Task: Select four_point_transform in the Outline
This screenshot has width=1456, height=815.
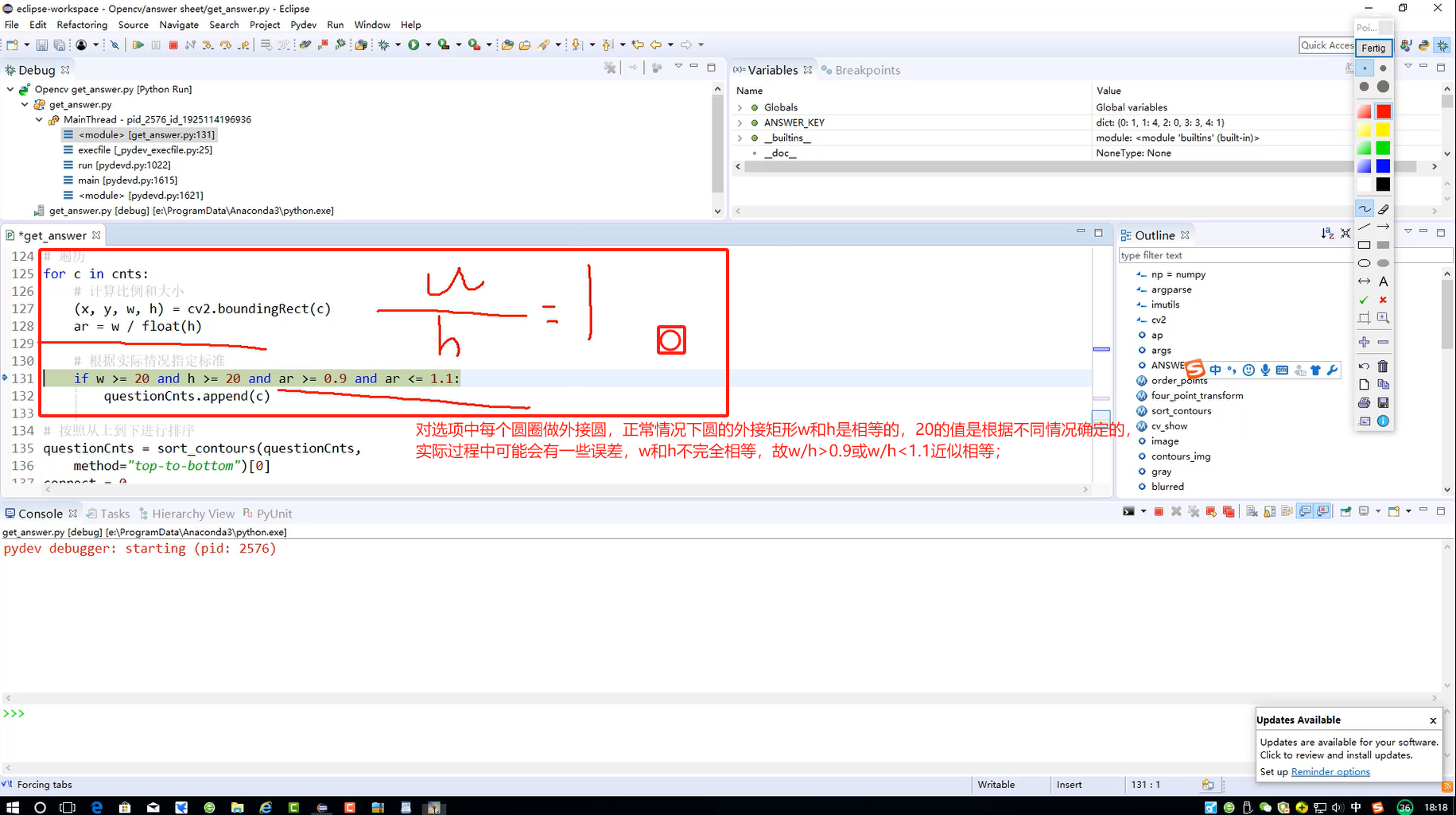Action: point(1197,396)
